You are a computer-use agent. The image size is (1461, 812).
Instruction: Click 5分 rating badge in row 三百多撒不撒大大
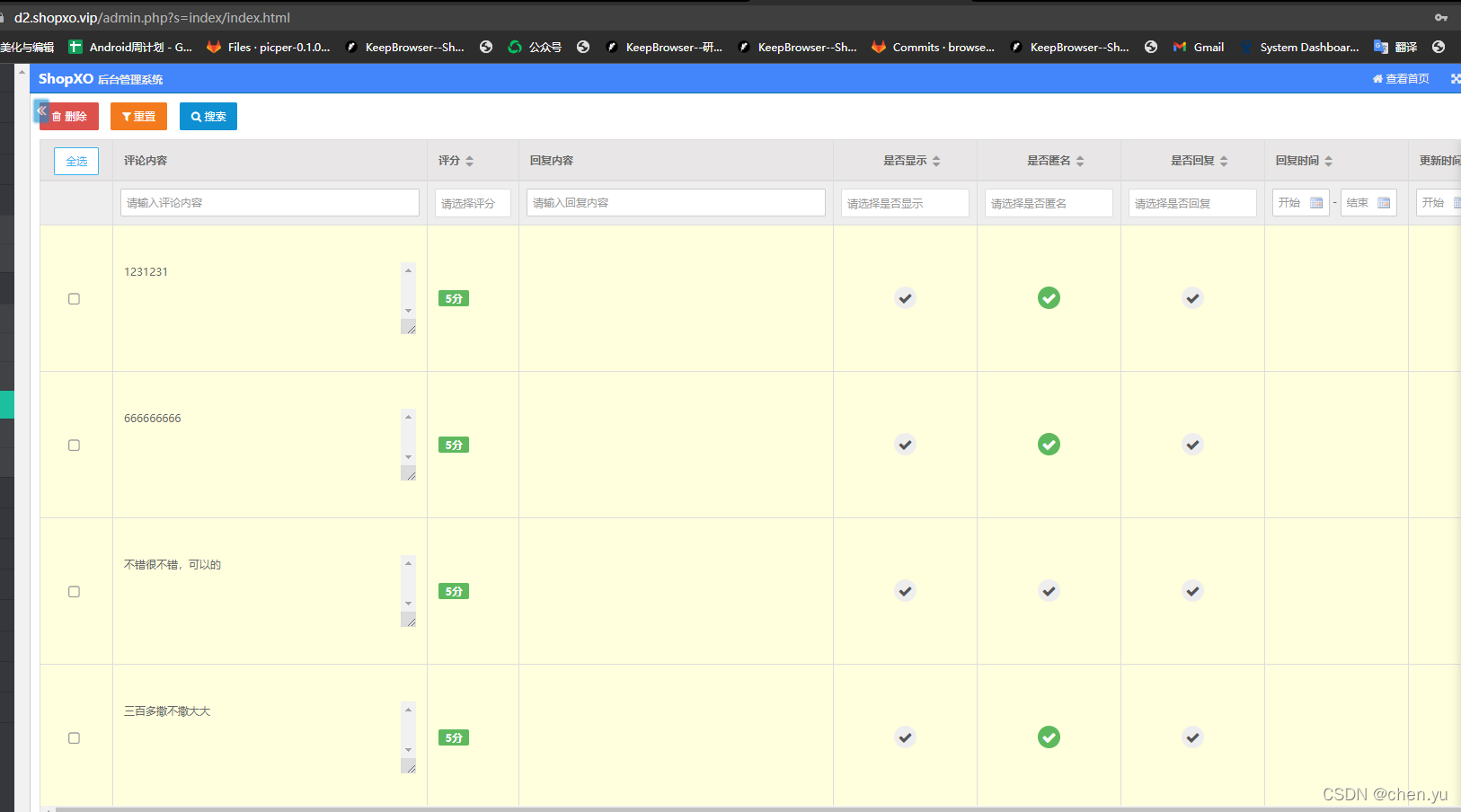click(x=454, y=737)
